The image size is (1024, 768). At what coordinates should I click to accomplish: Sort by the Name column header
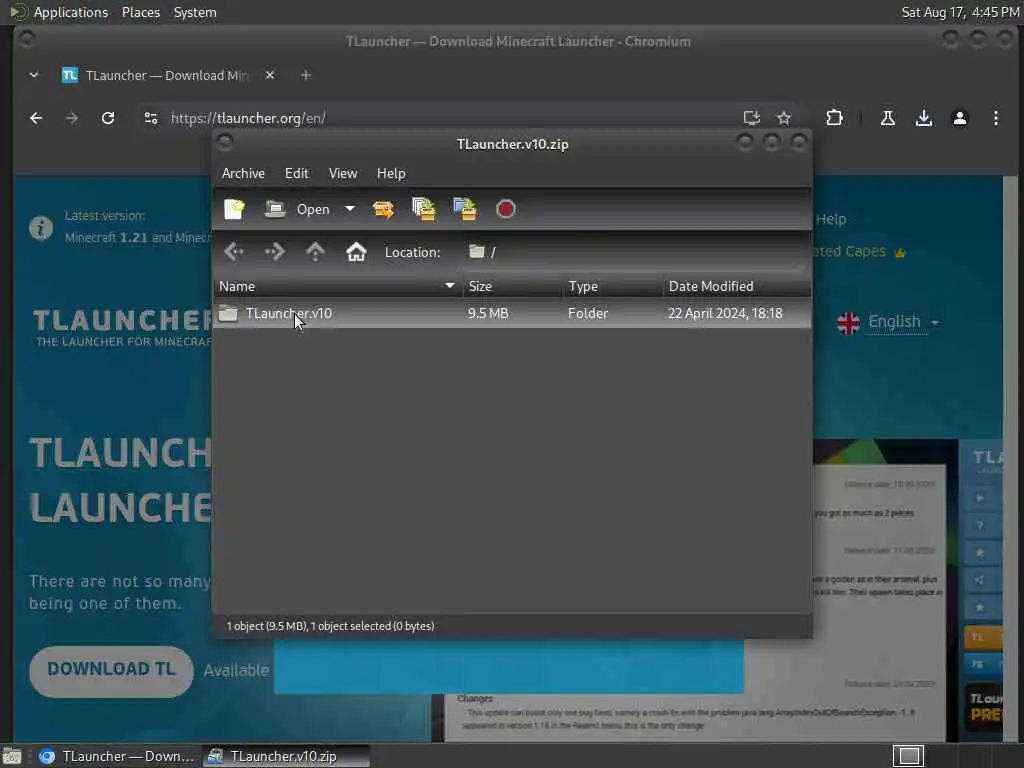pos(338,287)
